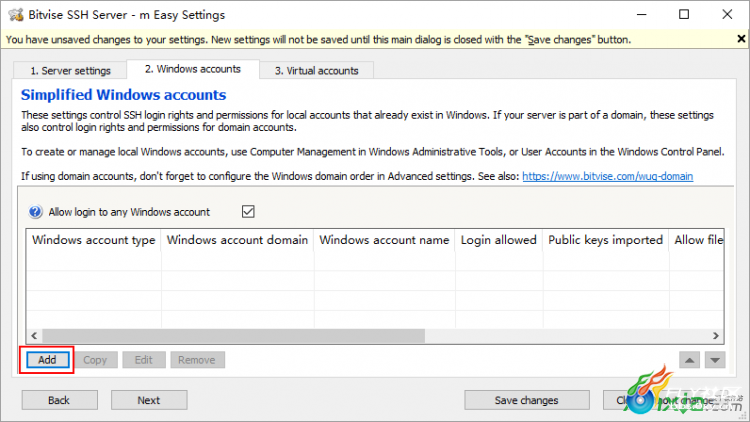Image resolution: width=750 pixels, height=422 pixels.
Task: Add a new Windows account
Action: [x=47, y=360]
